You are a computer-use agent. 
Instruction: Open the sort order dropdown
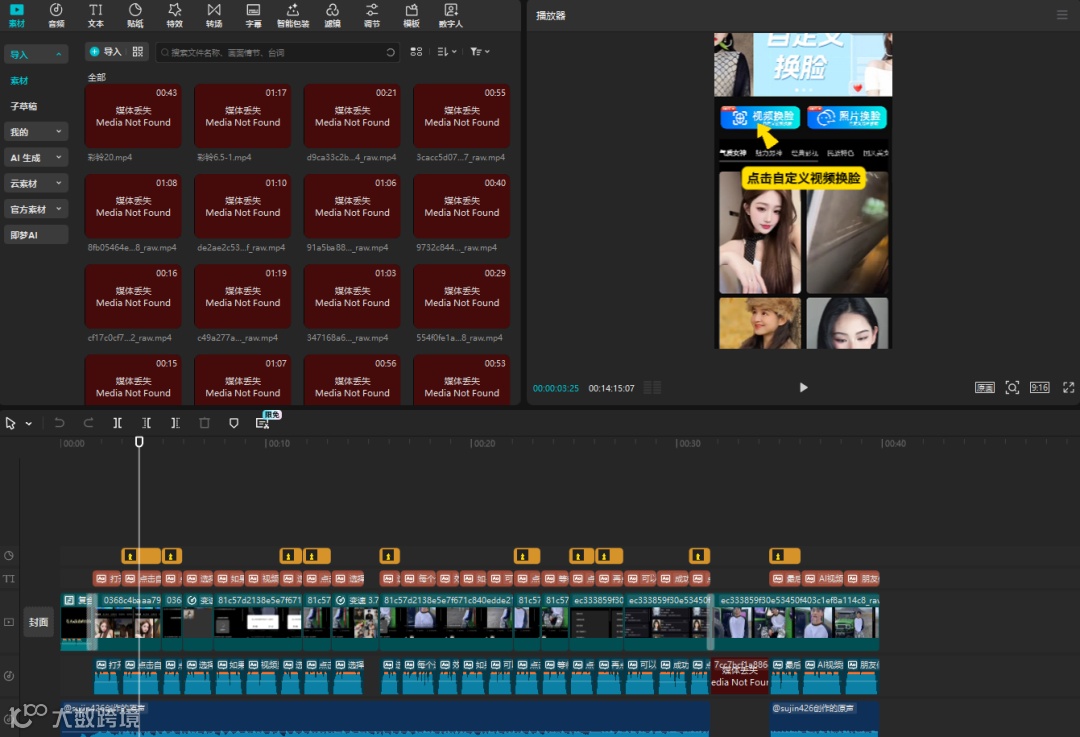point(447,52)
